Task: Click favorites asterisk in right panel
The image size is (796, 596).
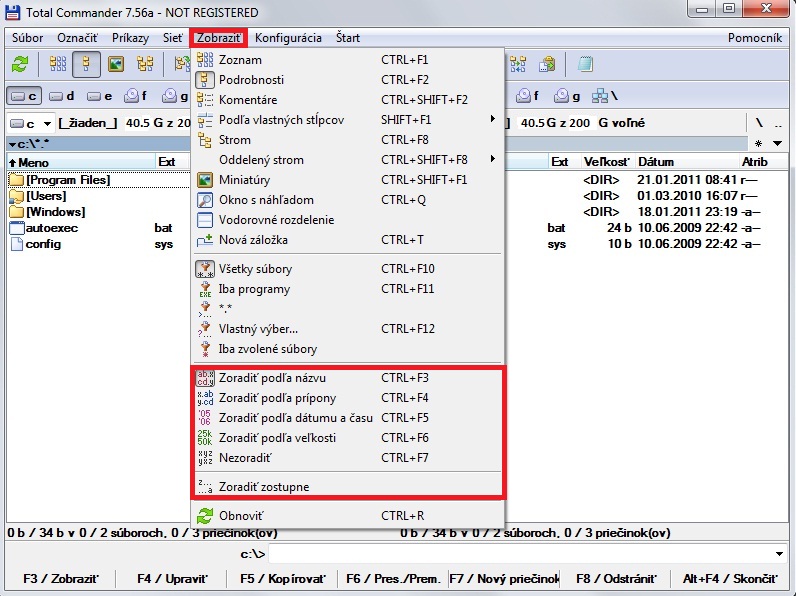Action: (758, 144)
